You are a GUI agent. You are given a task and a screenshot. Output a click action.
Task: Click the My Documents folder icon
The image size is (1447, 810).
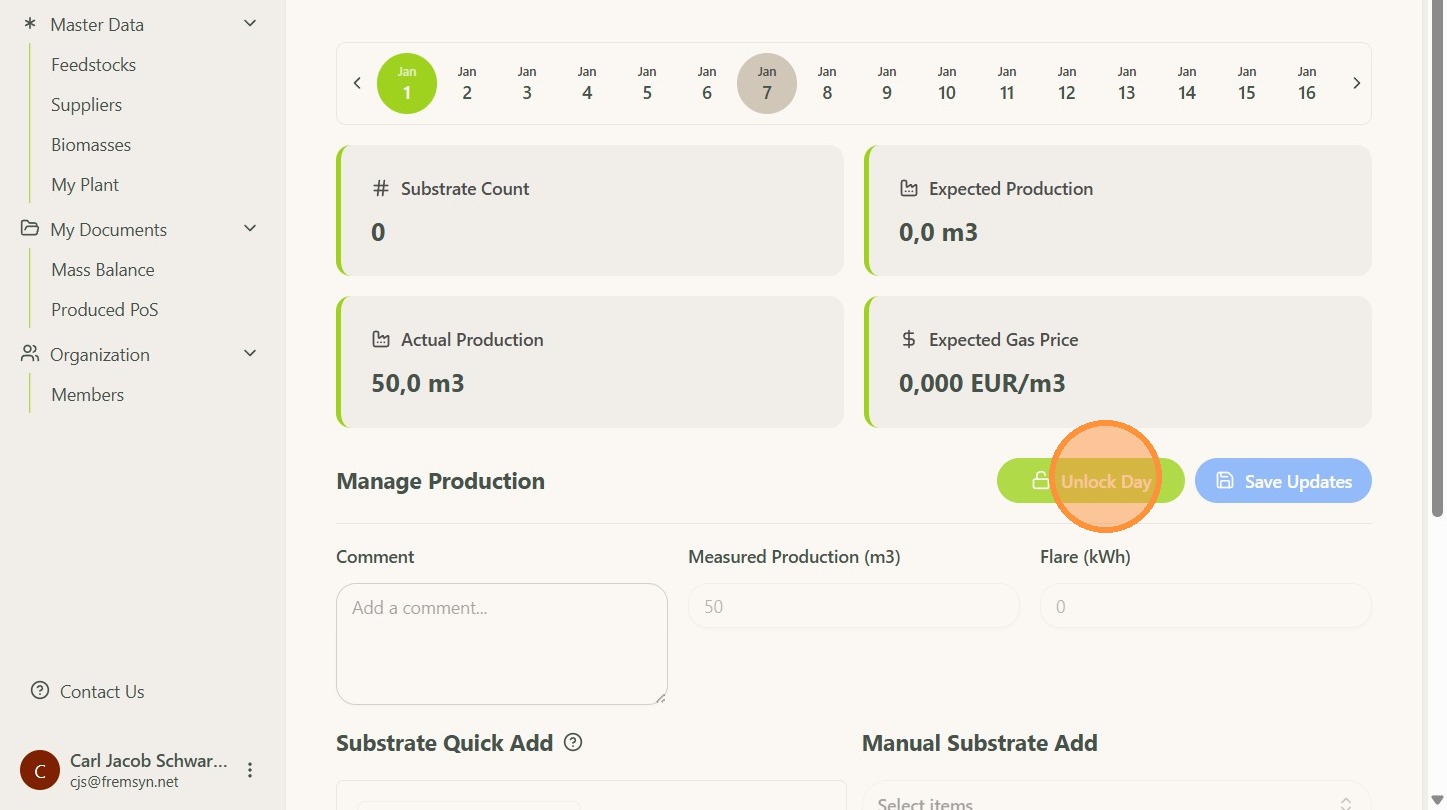(30, 229)
